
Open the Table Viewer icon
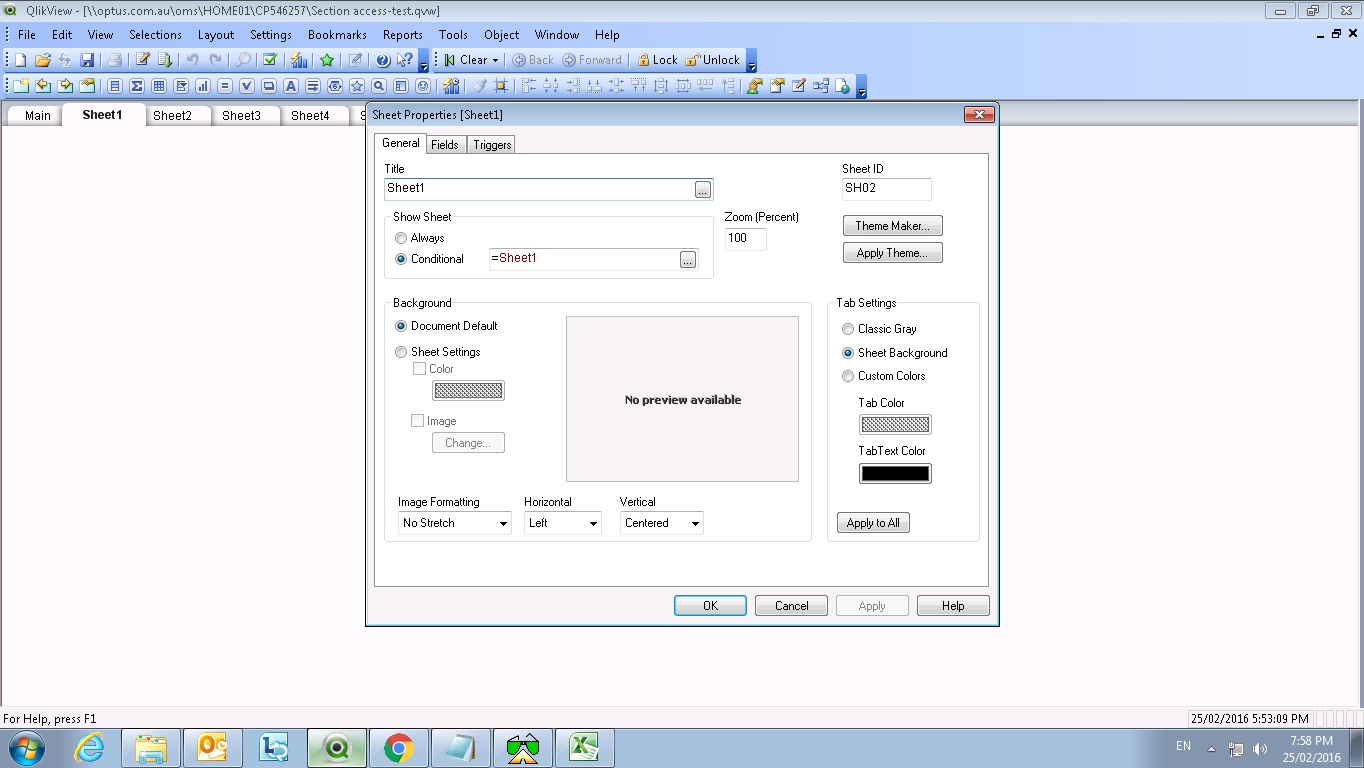(x=821, y=86)
